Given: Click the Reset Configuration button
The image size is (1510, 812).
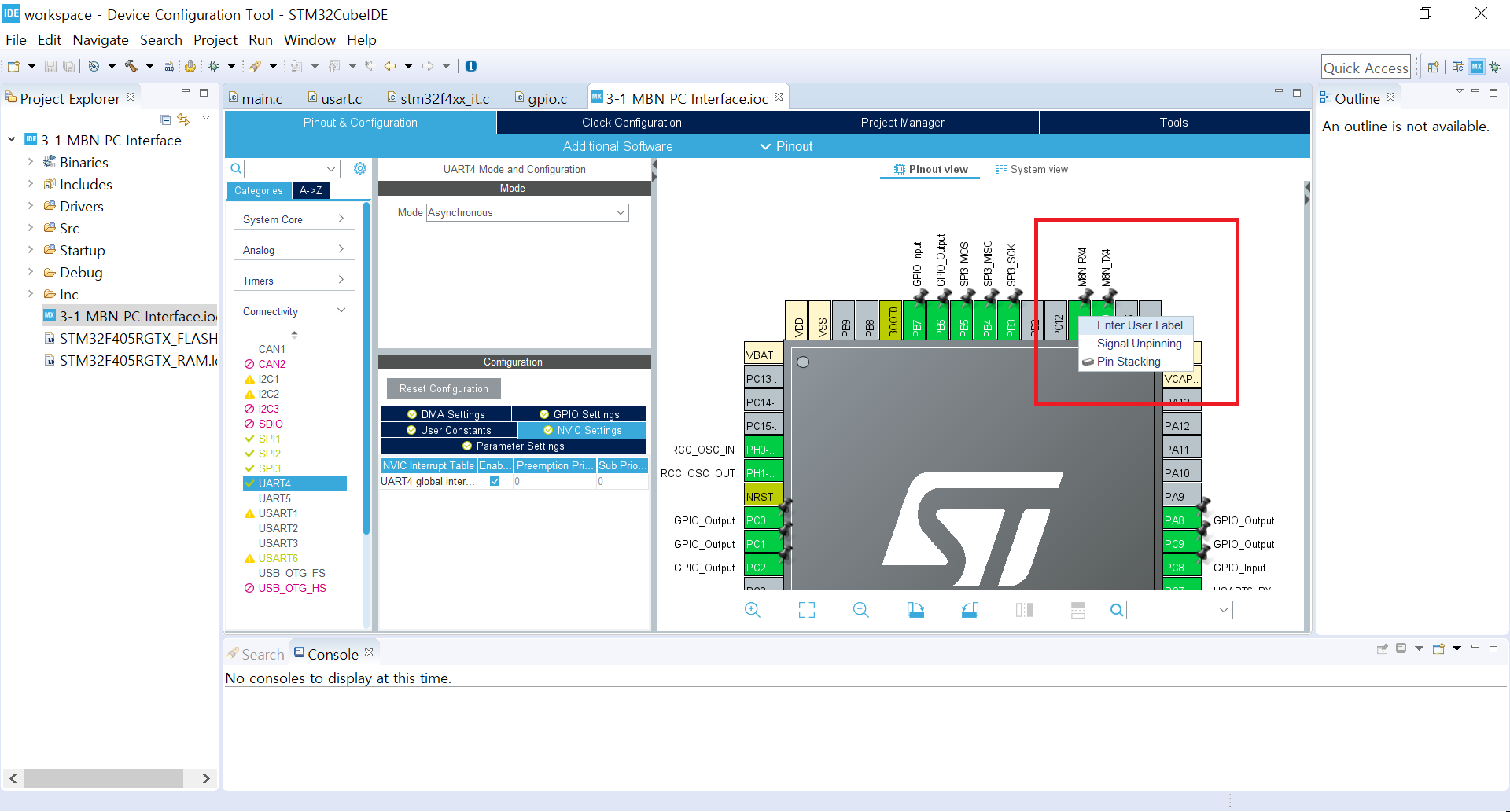Looking at the screenshot, I should (444, 388).
